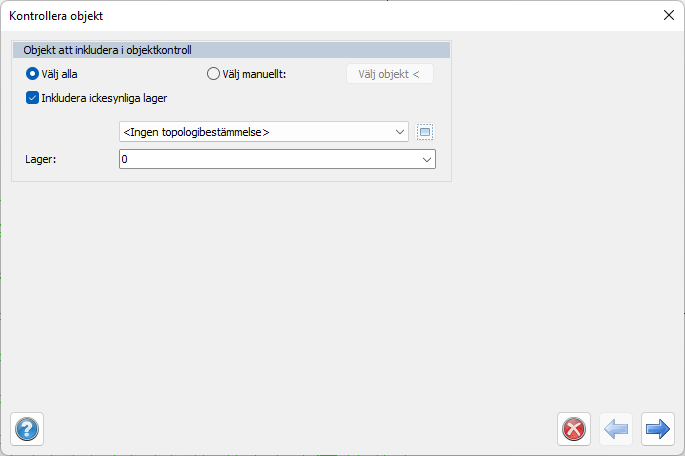
Task: Click the red cancel icon
Action: click(x=574, y=429)
